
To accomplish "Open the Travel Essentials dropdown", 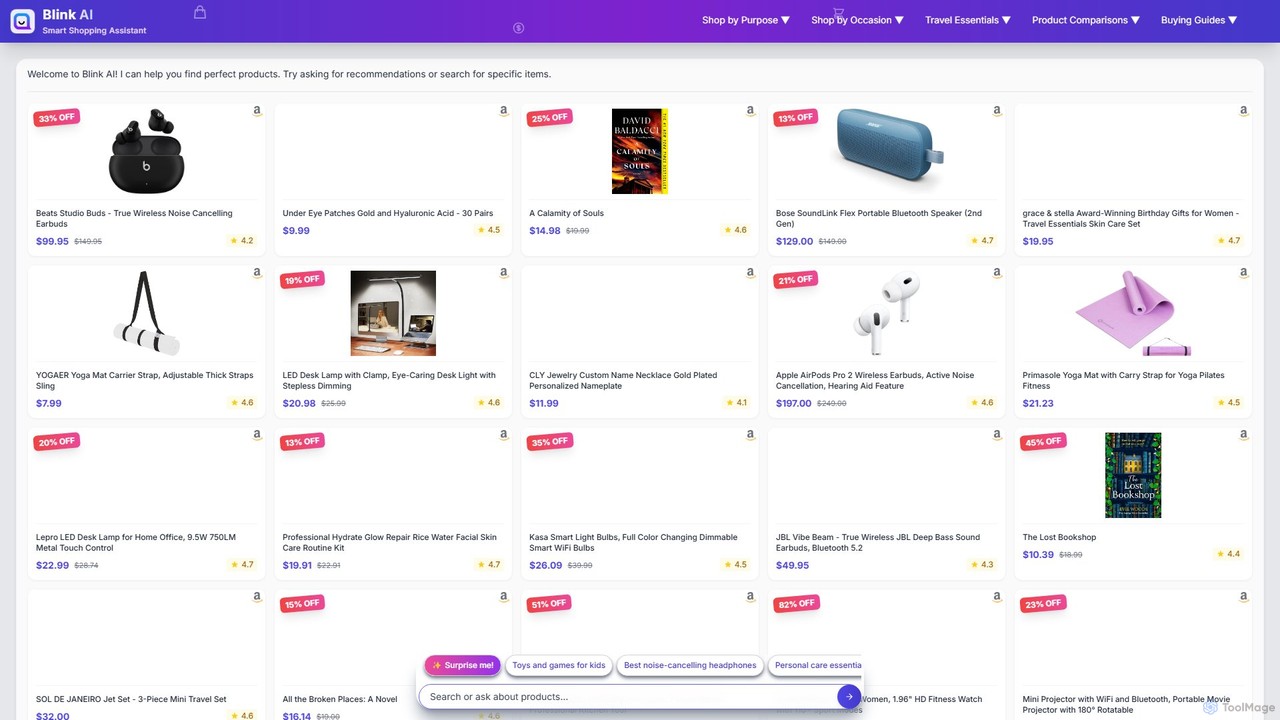I will click(x=968, y=20).
